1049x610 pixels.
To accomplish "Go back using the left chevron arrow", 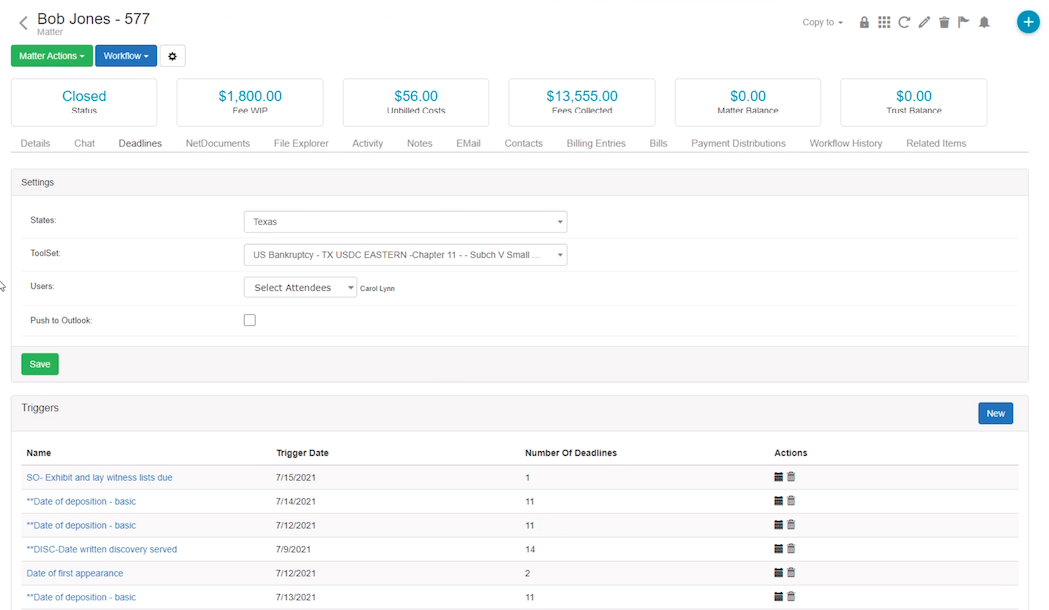I will tap(23, 23).
